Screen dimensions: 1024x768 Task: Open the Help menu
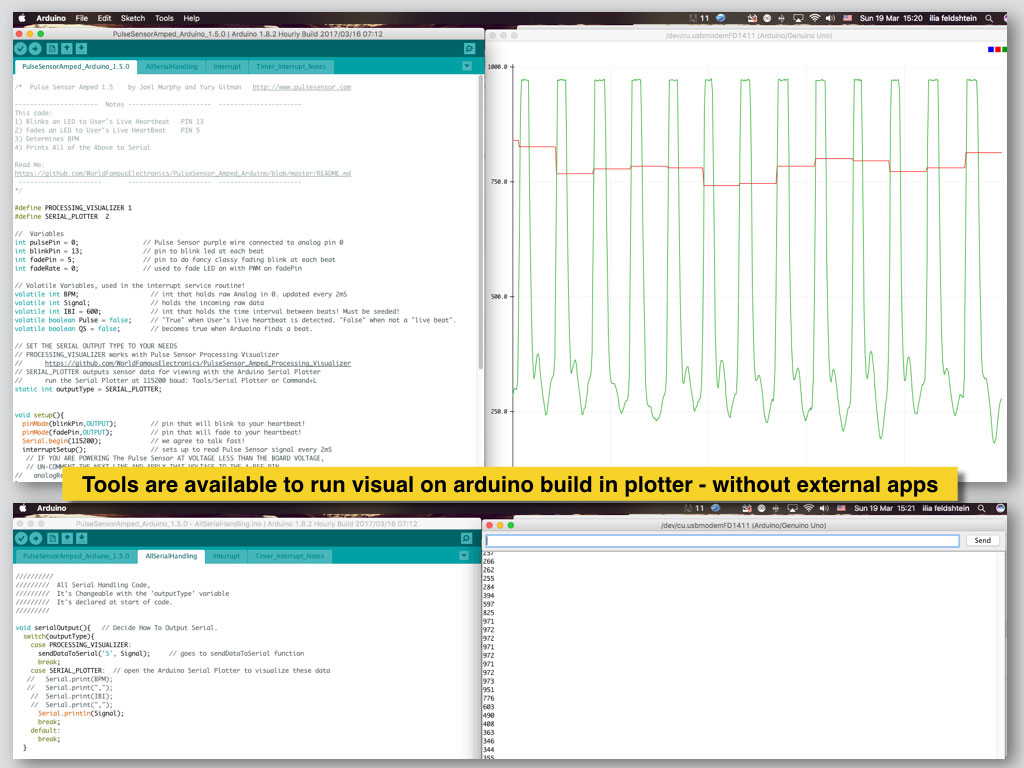[191, 18]
